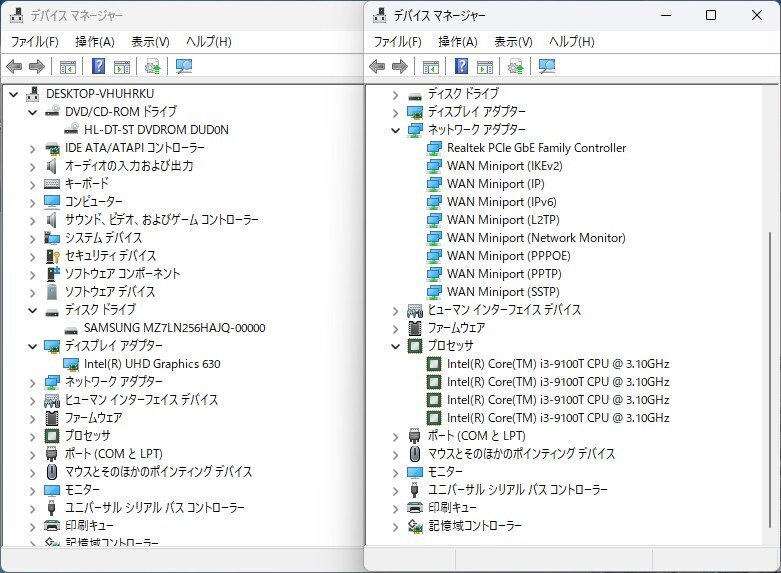Expand IDE ATA/ATAPI コントローラー node
Image resolution: width=781 pixels, height=573 pixels.
(33, 148)
